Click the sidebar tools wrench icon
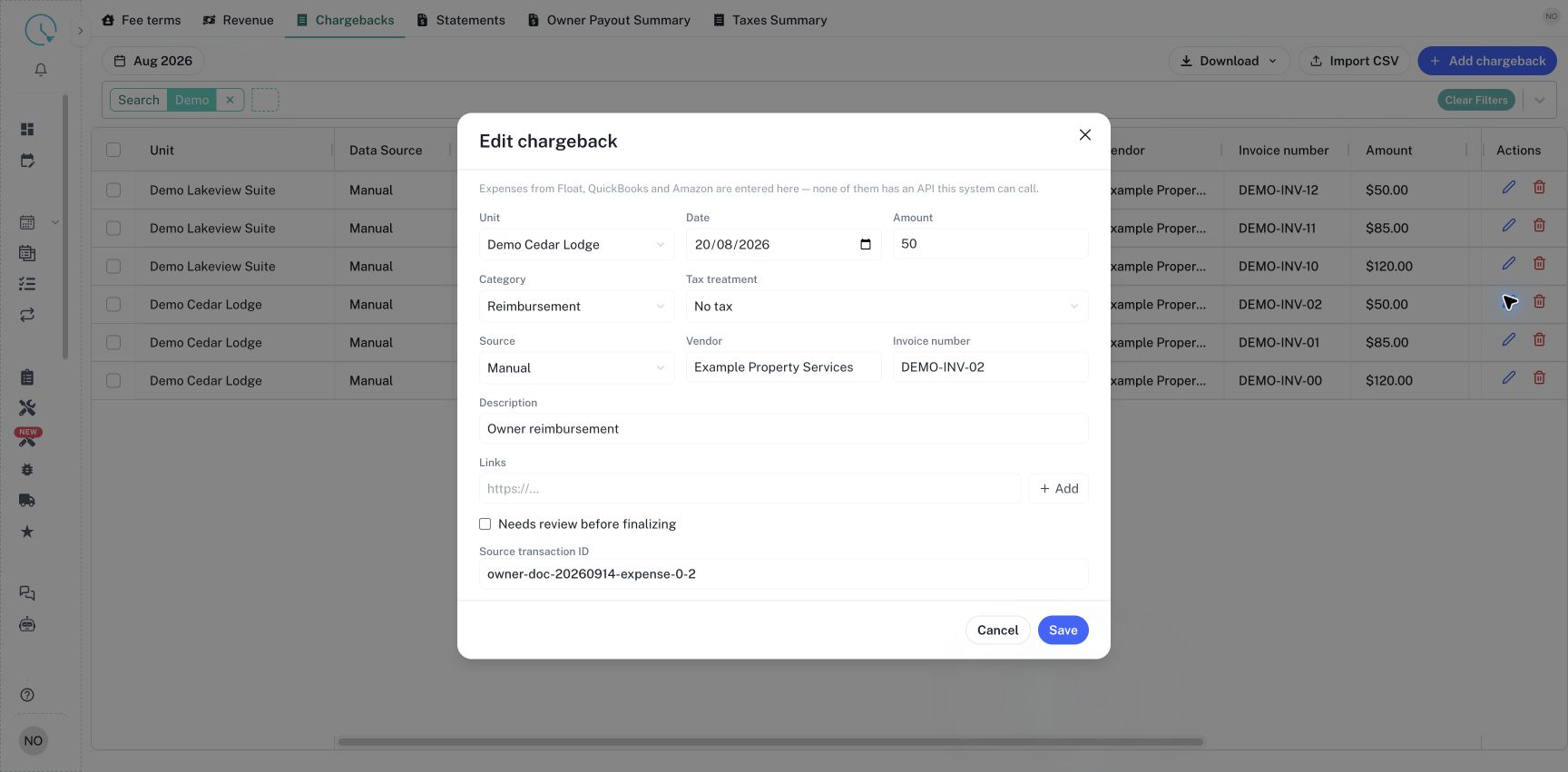The width and height of the screenshot is (1568, 772). 27,408
